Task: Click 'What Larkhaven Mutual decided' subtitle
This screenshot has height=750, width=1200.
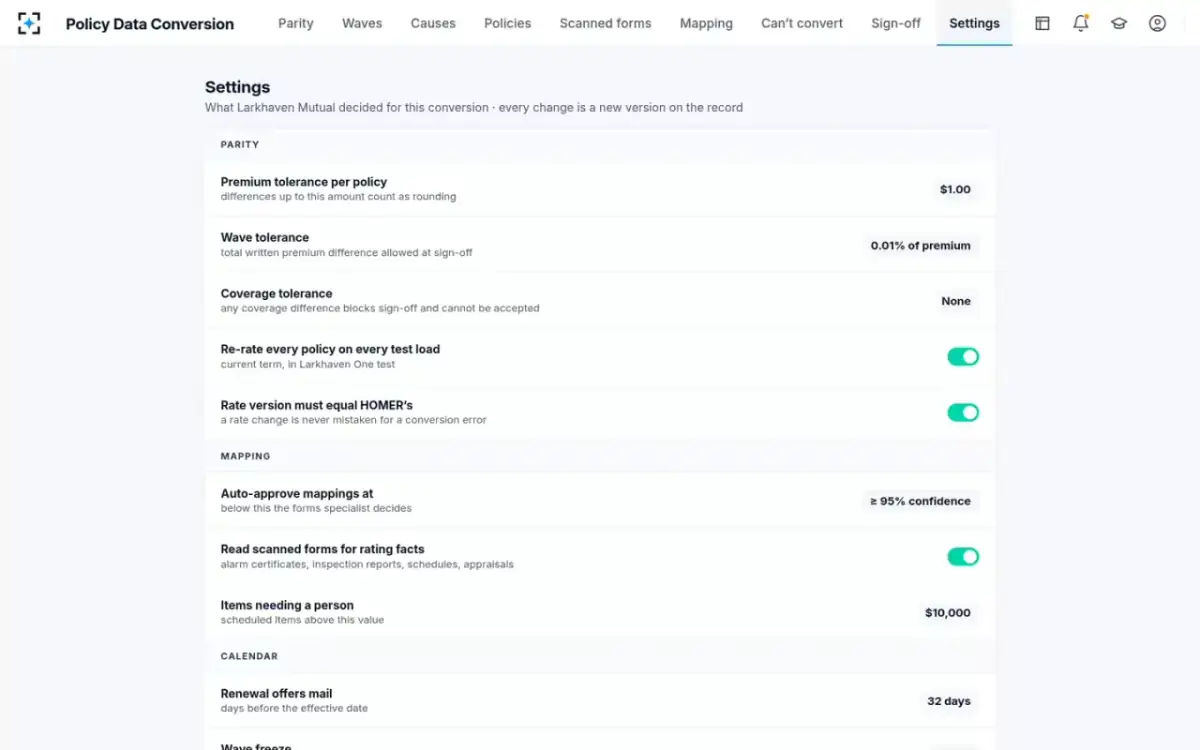Action: (x=474, y=108)
